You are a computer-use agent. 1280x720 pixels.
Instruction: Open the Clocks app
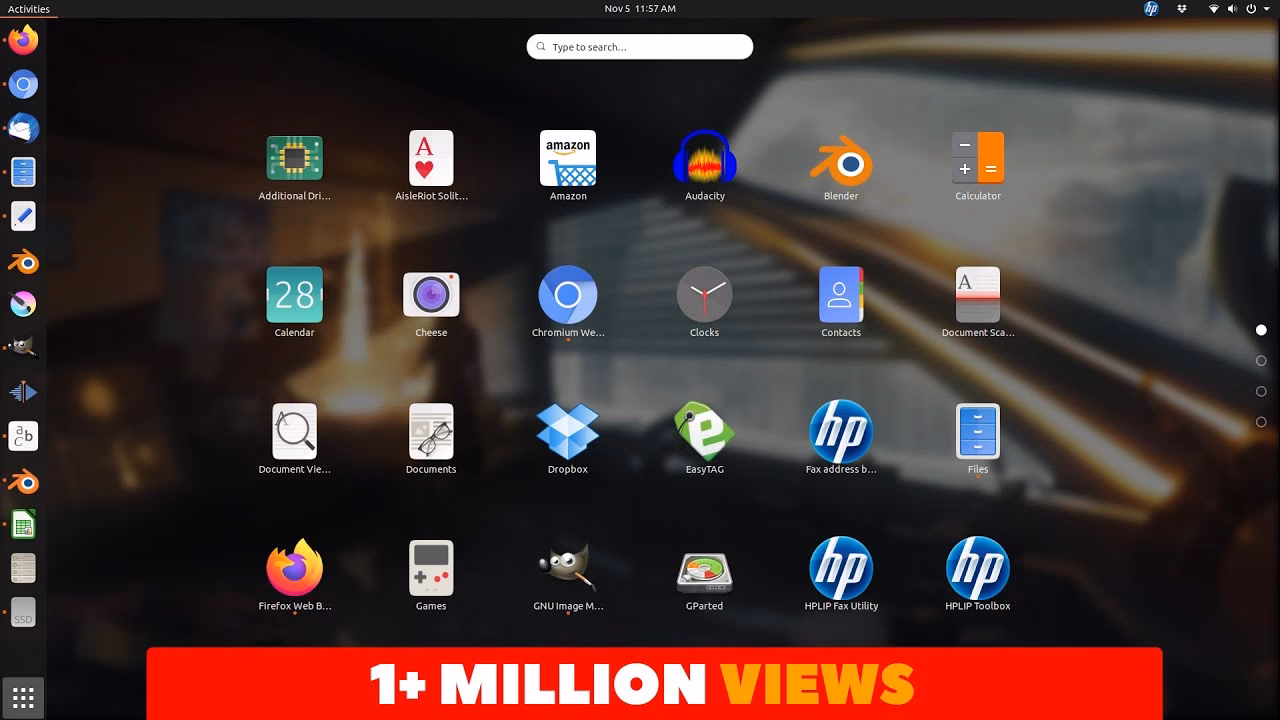point(705,295)
